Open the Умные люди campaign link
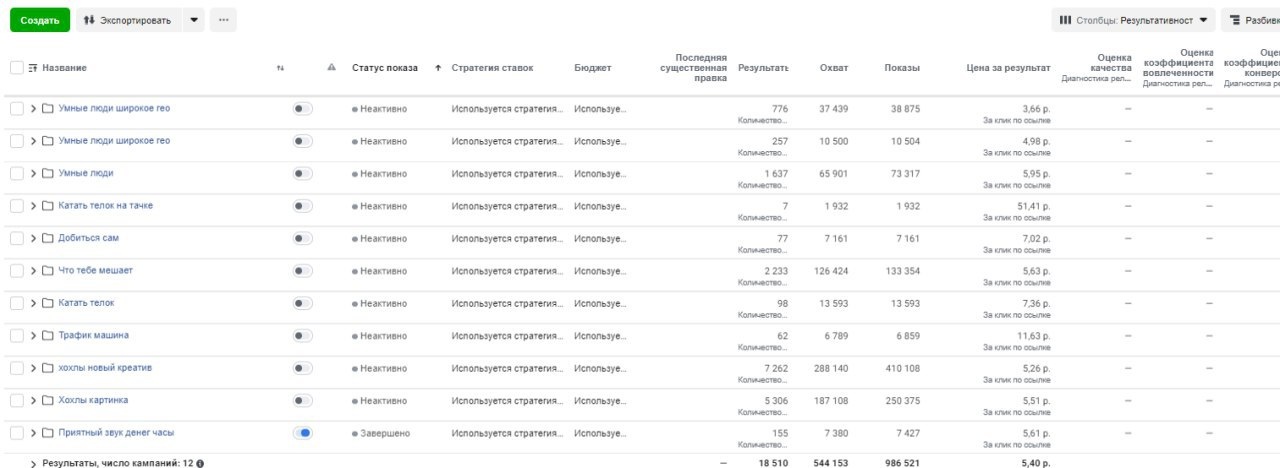 tap(86, 173)
